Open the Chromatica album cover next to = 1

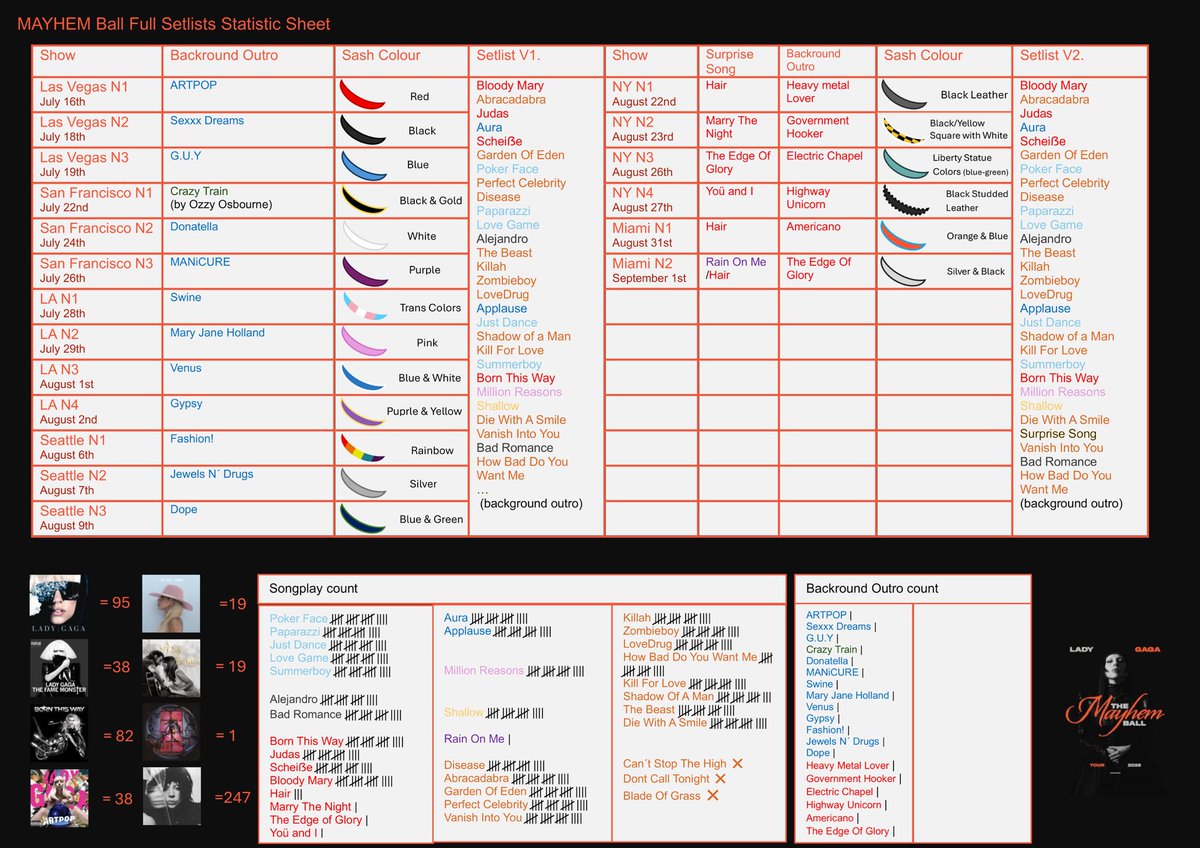[171, 732]
